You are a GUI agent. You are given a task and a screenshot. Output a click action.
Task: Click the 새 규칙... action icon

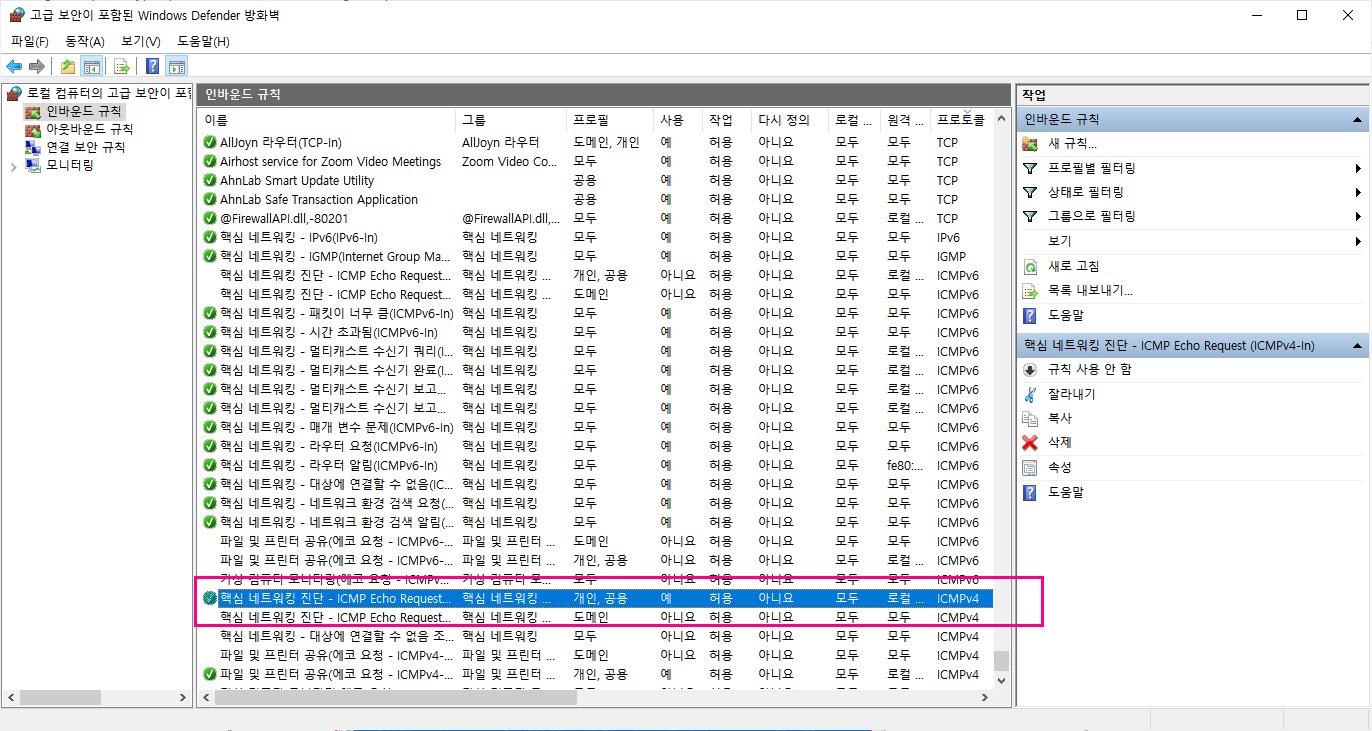pyautogui.click(x=1031, y=144)
